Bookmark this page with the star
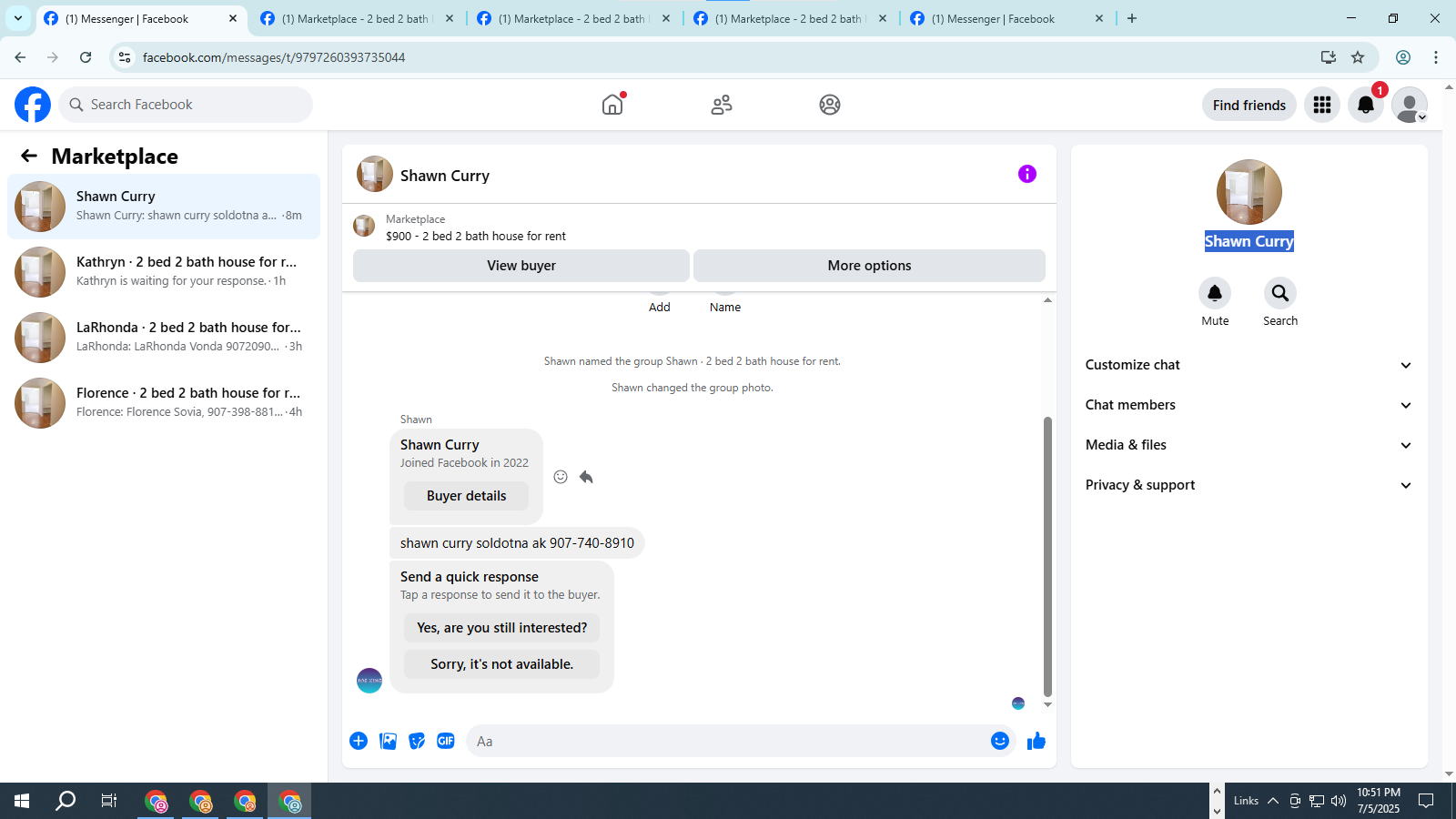This screenshot has width=1456, height=819. 1358,57
